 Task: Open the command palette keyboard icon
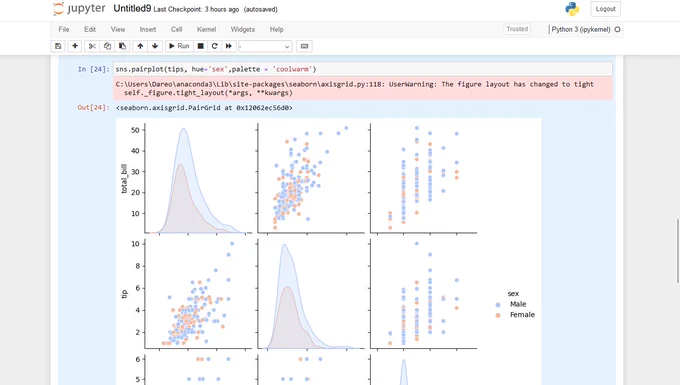[304, 46]
